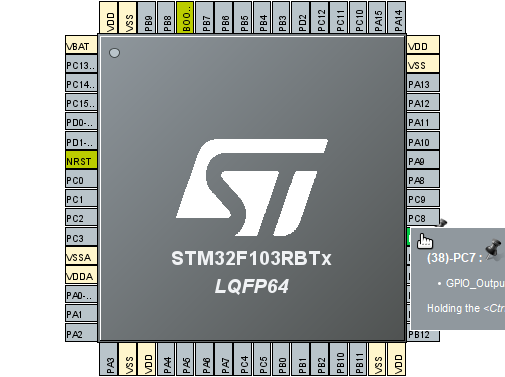Image resolution: width=505 pixels, height=377 pixels.
Task: Choose the PC2 pin
Action: point(81,217)
